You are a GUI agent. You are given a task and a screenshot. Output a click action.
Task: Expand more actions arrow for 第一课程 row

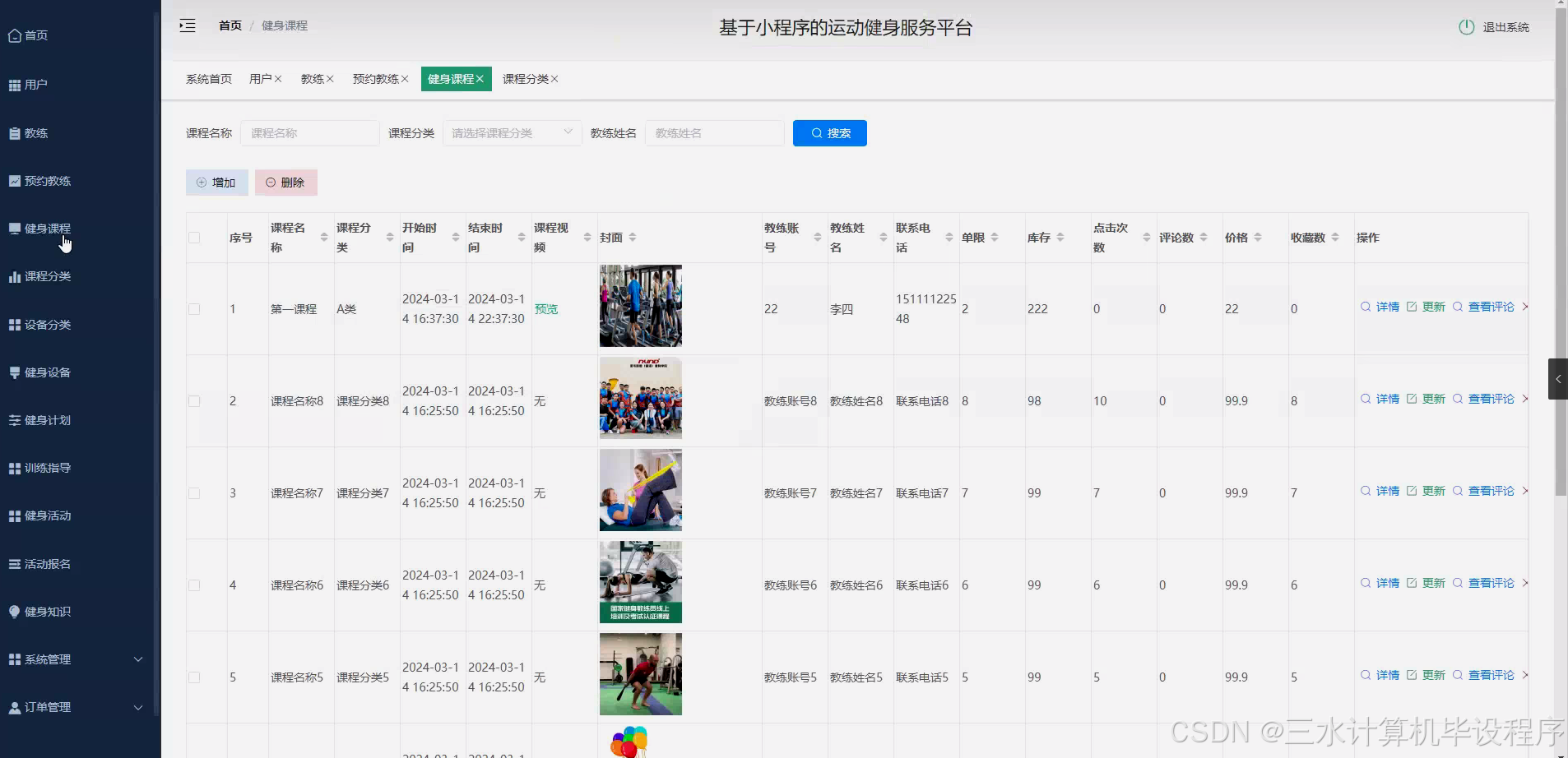[1524, 307]
